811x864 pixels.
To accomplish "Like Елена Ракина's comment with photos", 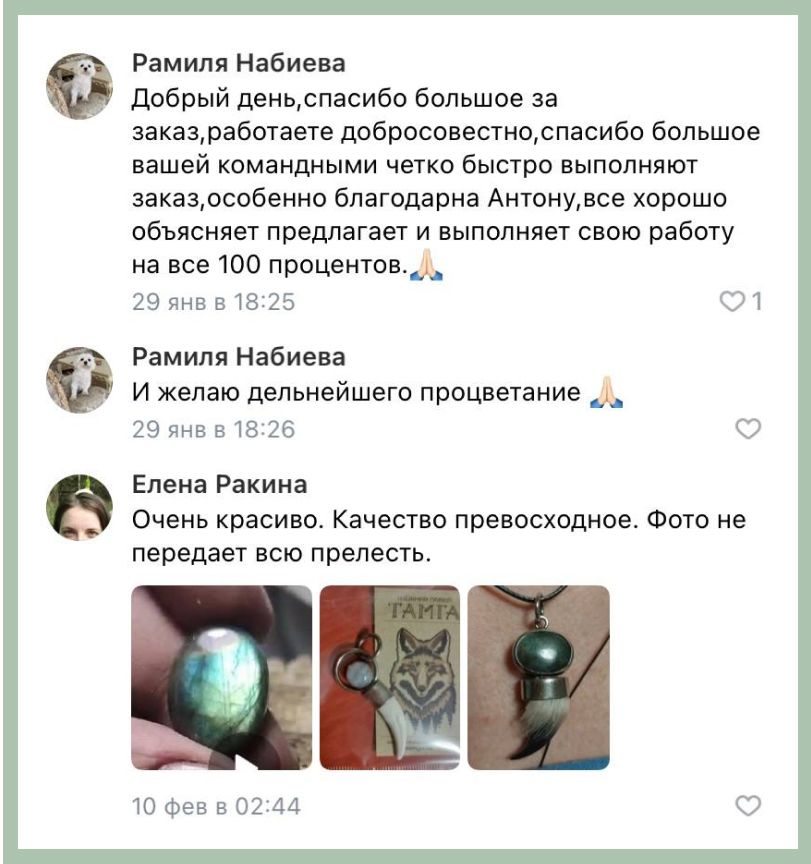I will pyautogui.click(x=748, y=806).
